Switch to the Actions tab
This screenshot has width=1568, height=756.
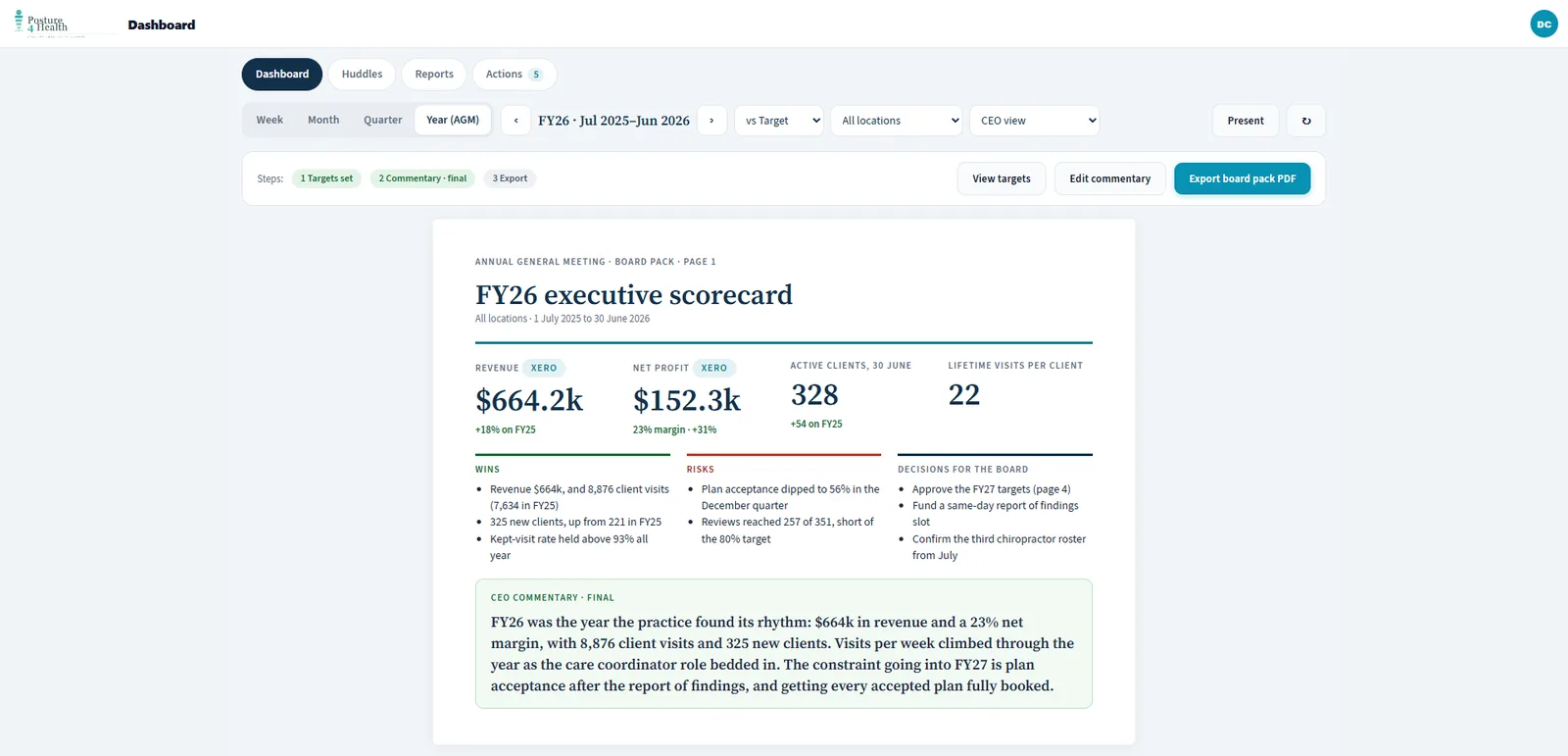click(514, 75)
